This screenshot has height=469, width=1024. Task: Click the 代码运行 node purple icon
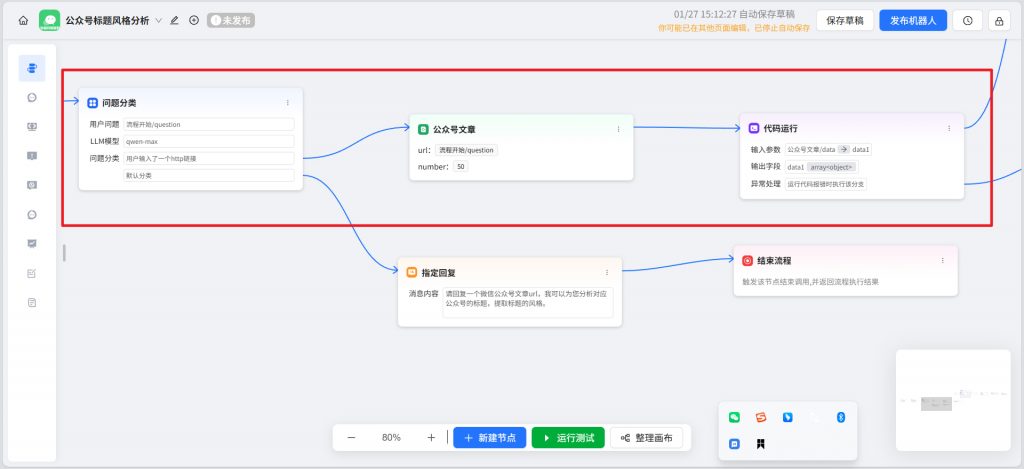(754, 128)
